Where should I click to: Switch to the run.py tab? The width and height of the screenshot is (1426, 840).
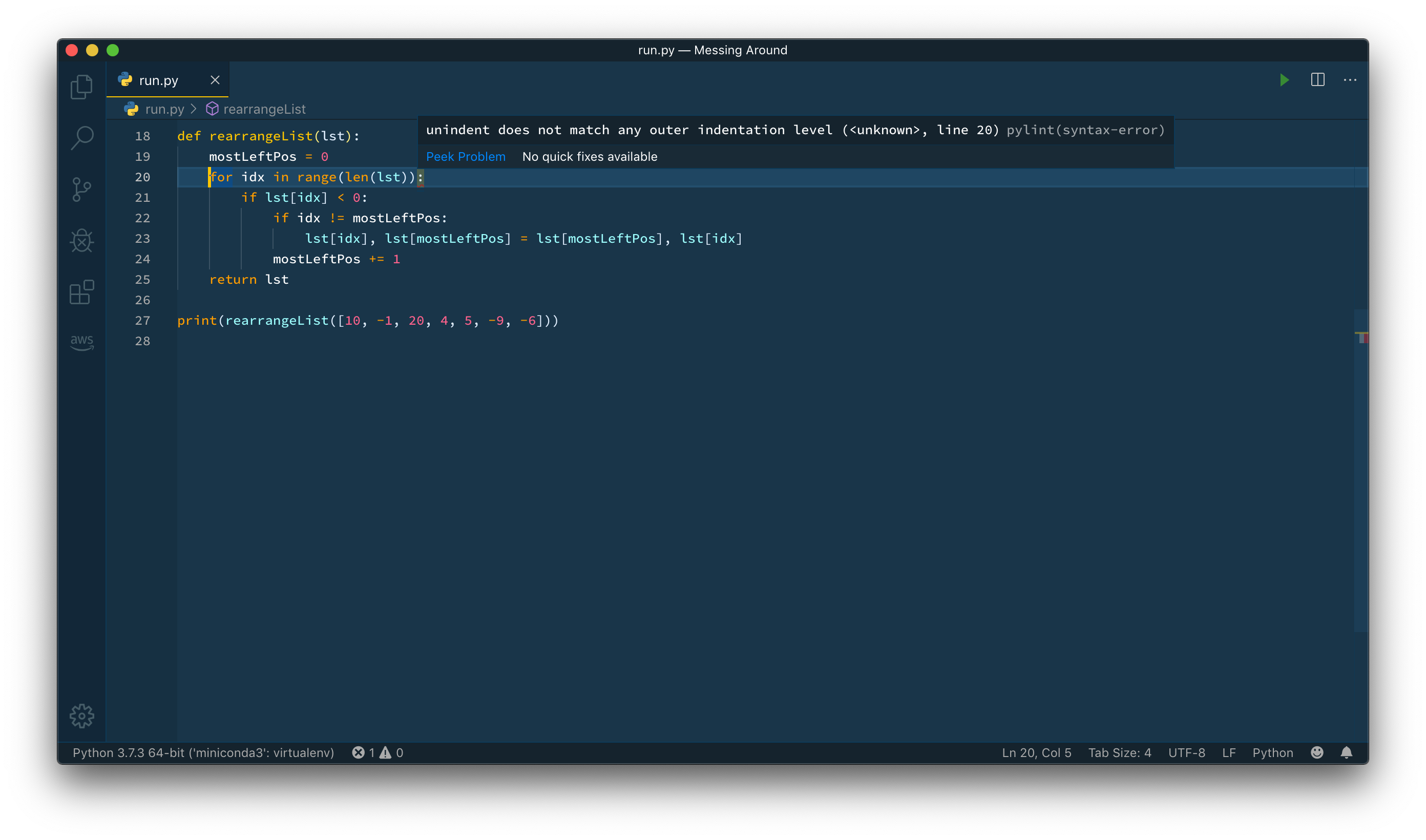click(x=158, y=80)
